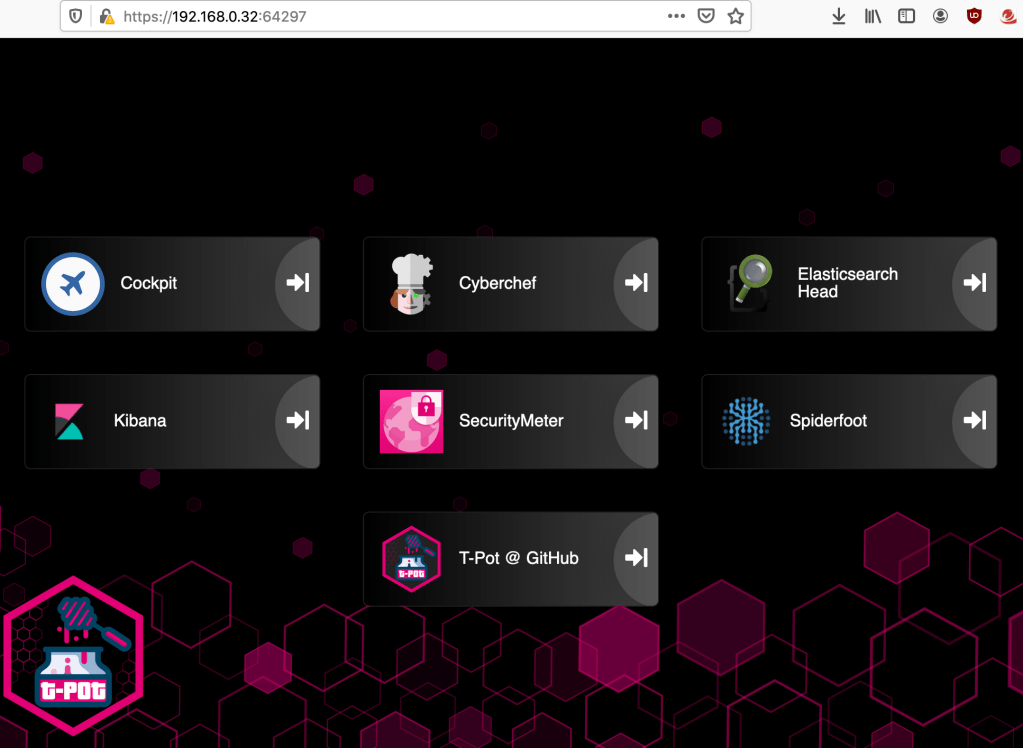The width and height of the screenshot is (1023, 748).
Task: Open the Spiderfoot text label link
Action: (828, 421)
